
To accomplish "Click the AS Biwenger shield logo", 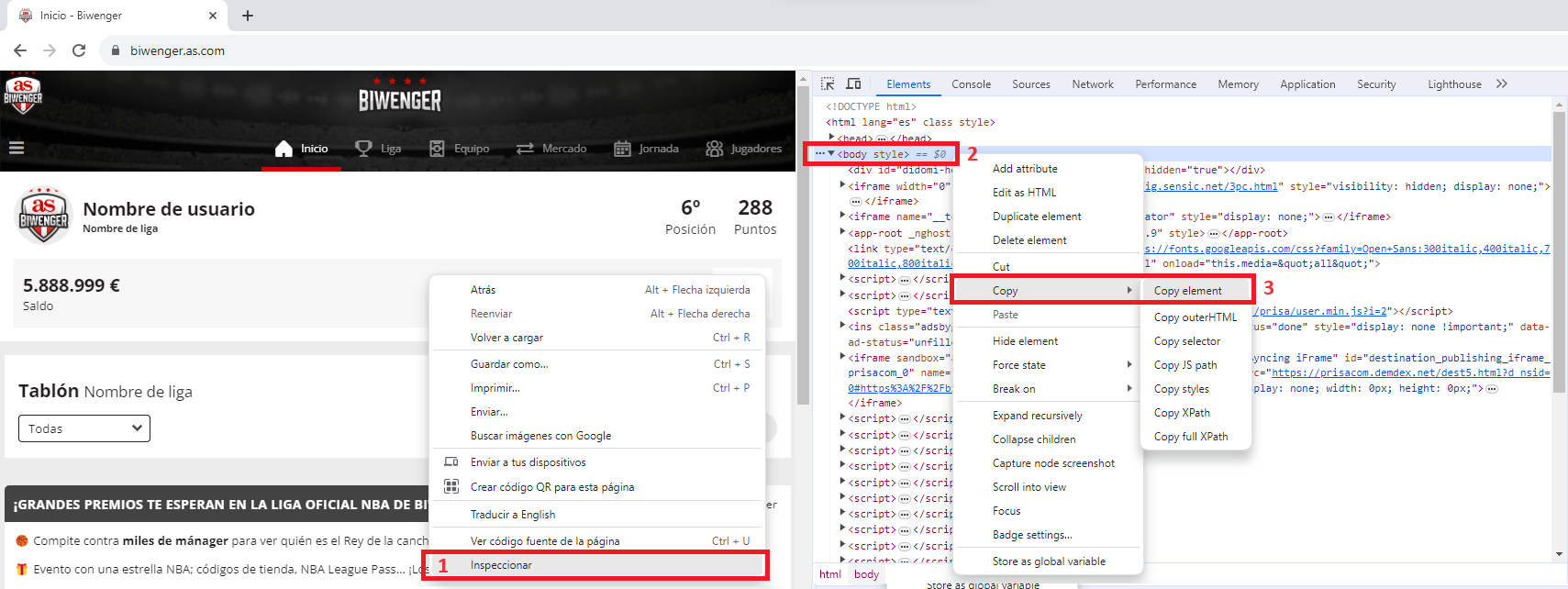I will tap(23, 93).
